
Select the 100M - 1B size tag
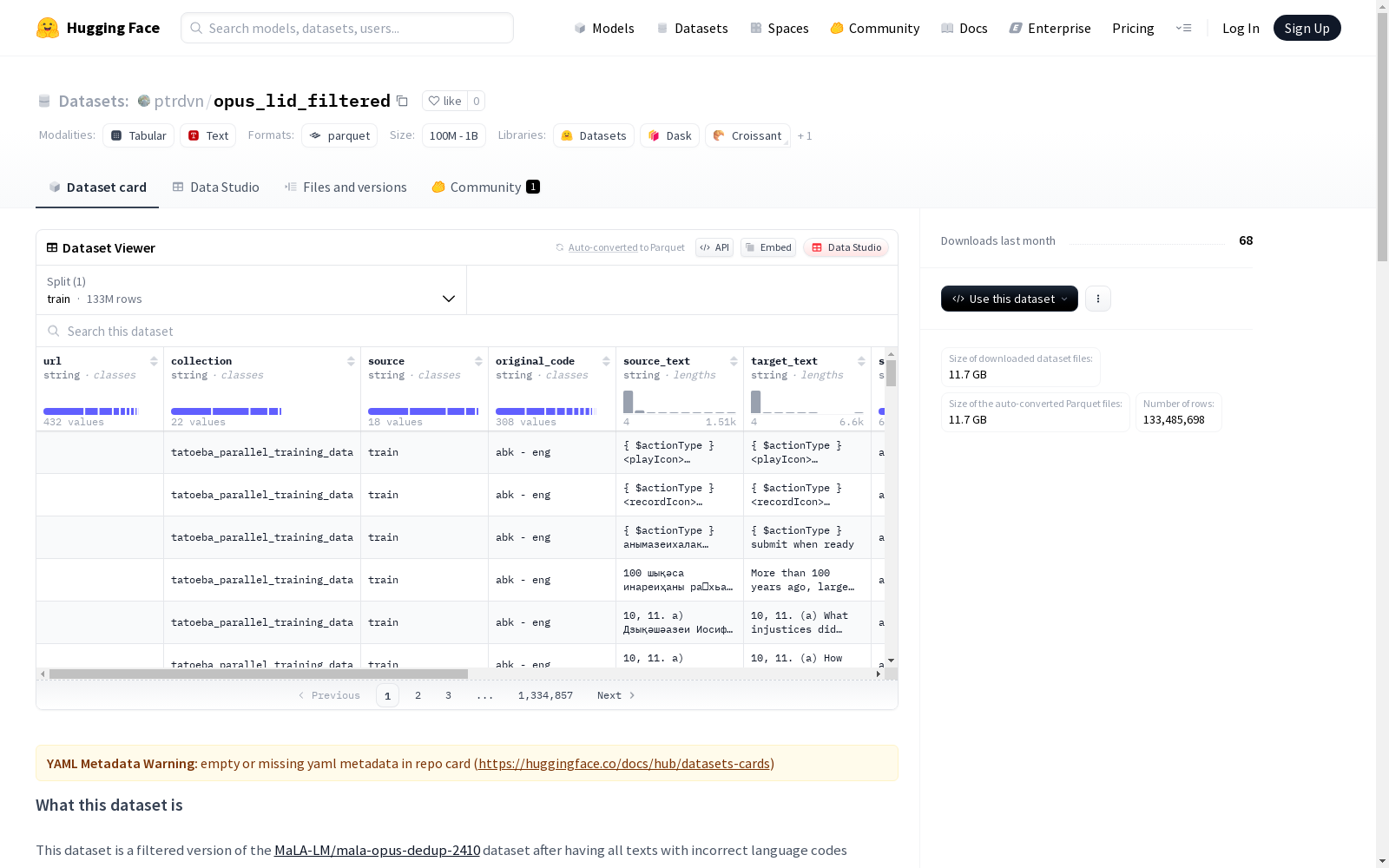click(x=454, y=135)
